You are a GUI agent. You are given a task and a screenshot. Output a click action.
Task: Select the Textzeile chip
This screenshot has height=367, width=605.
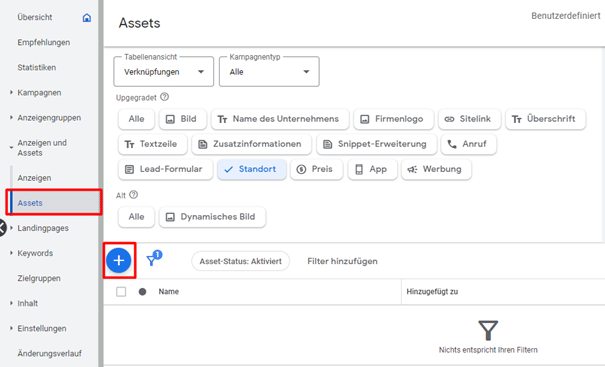[153, 144]
